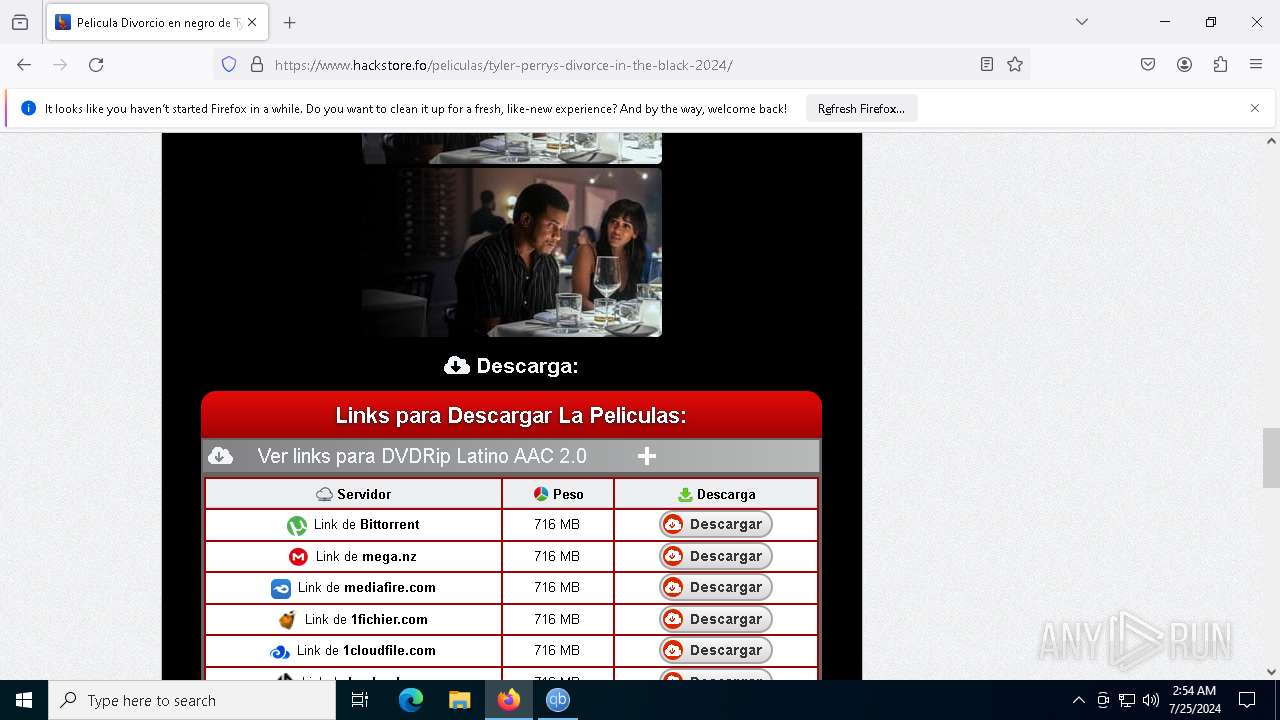Click Link de mega.nz text
Screen dimensions: 1280x720
(x=366, y=556)
